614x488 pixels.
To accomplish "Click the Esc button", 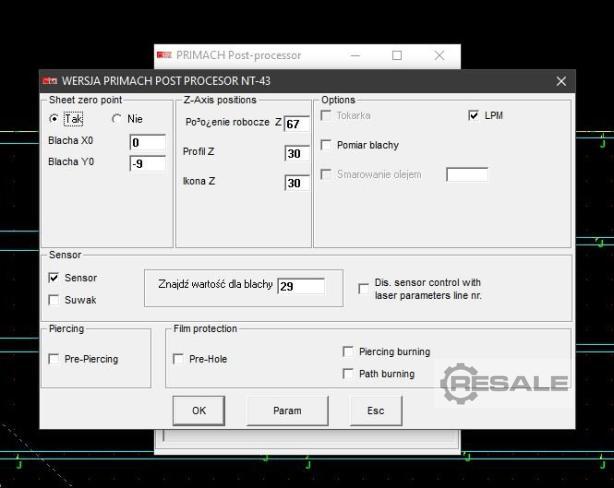I will (376, 410).
